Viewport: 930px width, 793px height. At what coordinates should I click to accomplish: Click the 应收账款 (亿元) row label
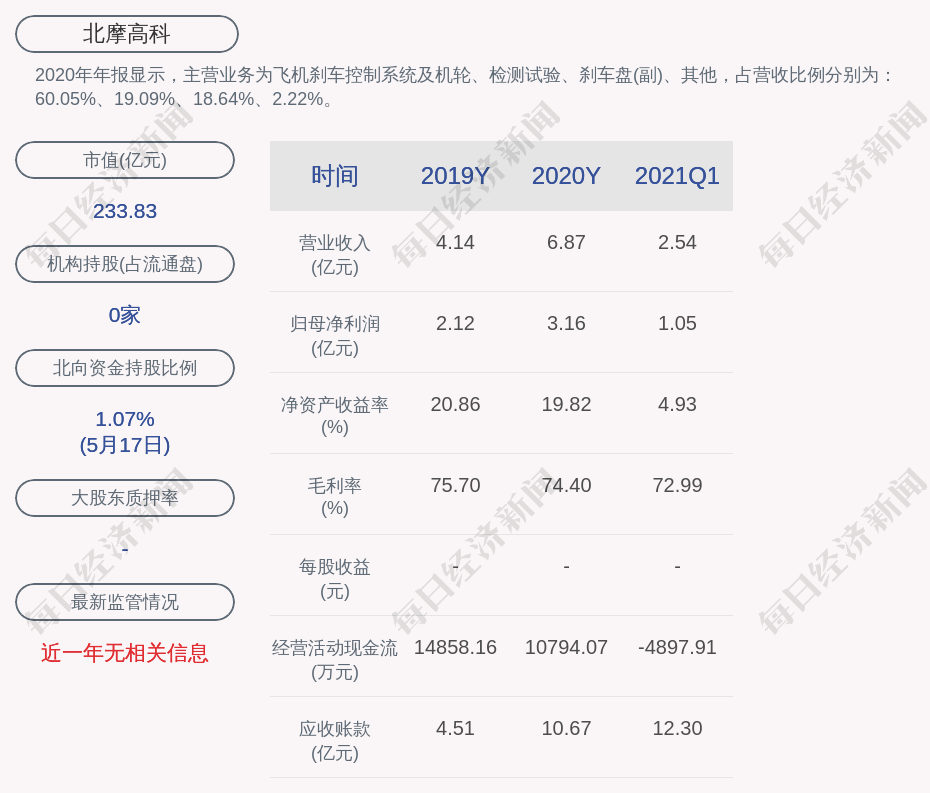pos(335,741)
